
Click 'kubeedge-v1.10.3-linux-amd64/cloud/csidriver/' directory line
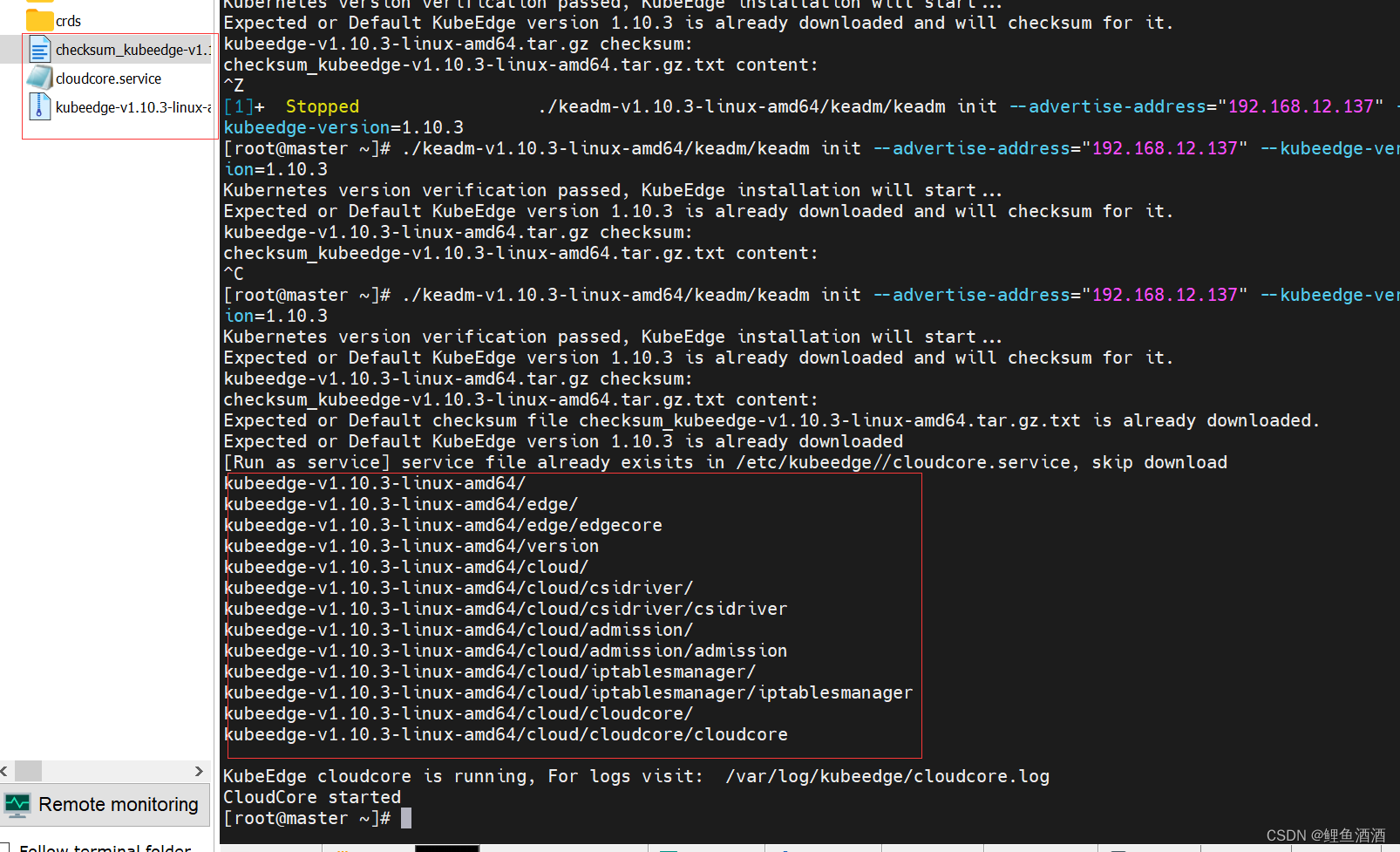click(x=459, y=588)
